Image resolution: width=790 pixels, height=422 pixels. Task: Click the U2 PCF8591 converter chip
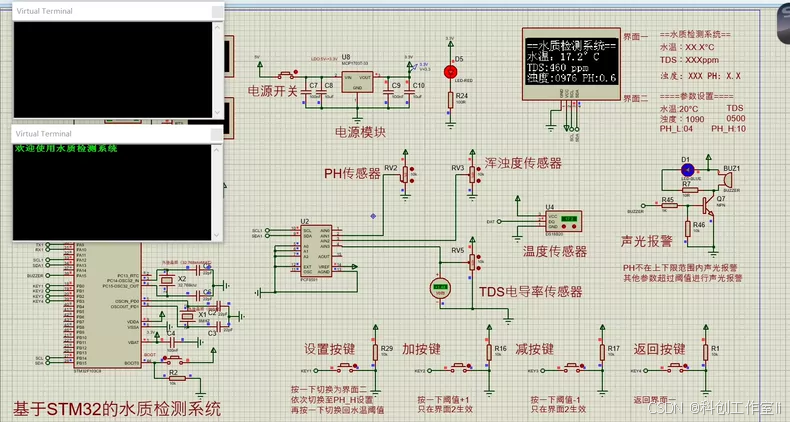click(x=316, y=251)
